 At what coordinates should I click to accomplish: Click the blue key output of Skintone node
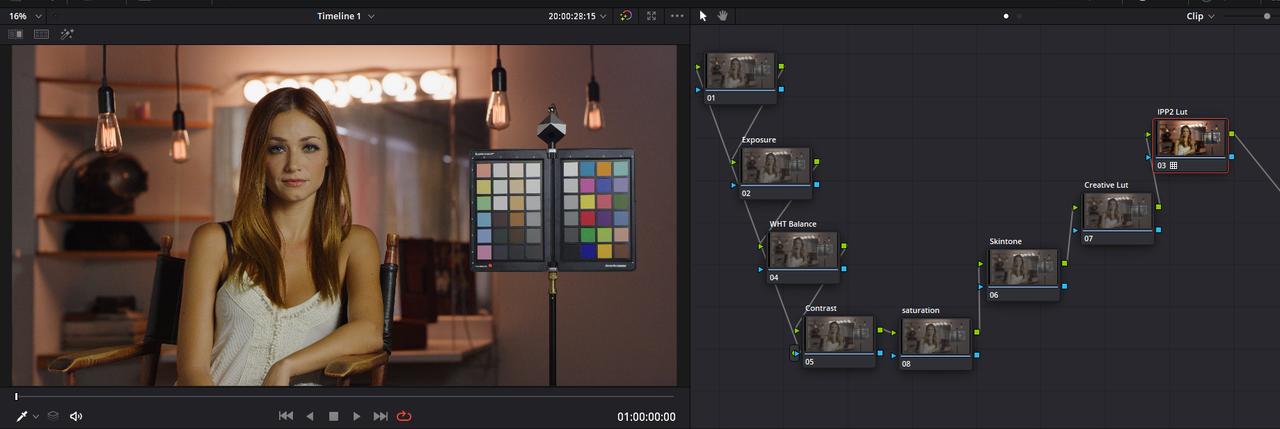point(1064,287)
